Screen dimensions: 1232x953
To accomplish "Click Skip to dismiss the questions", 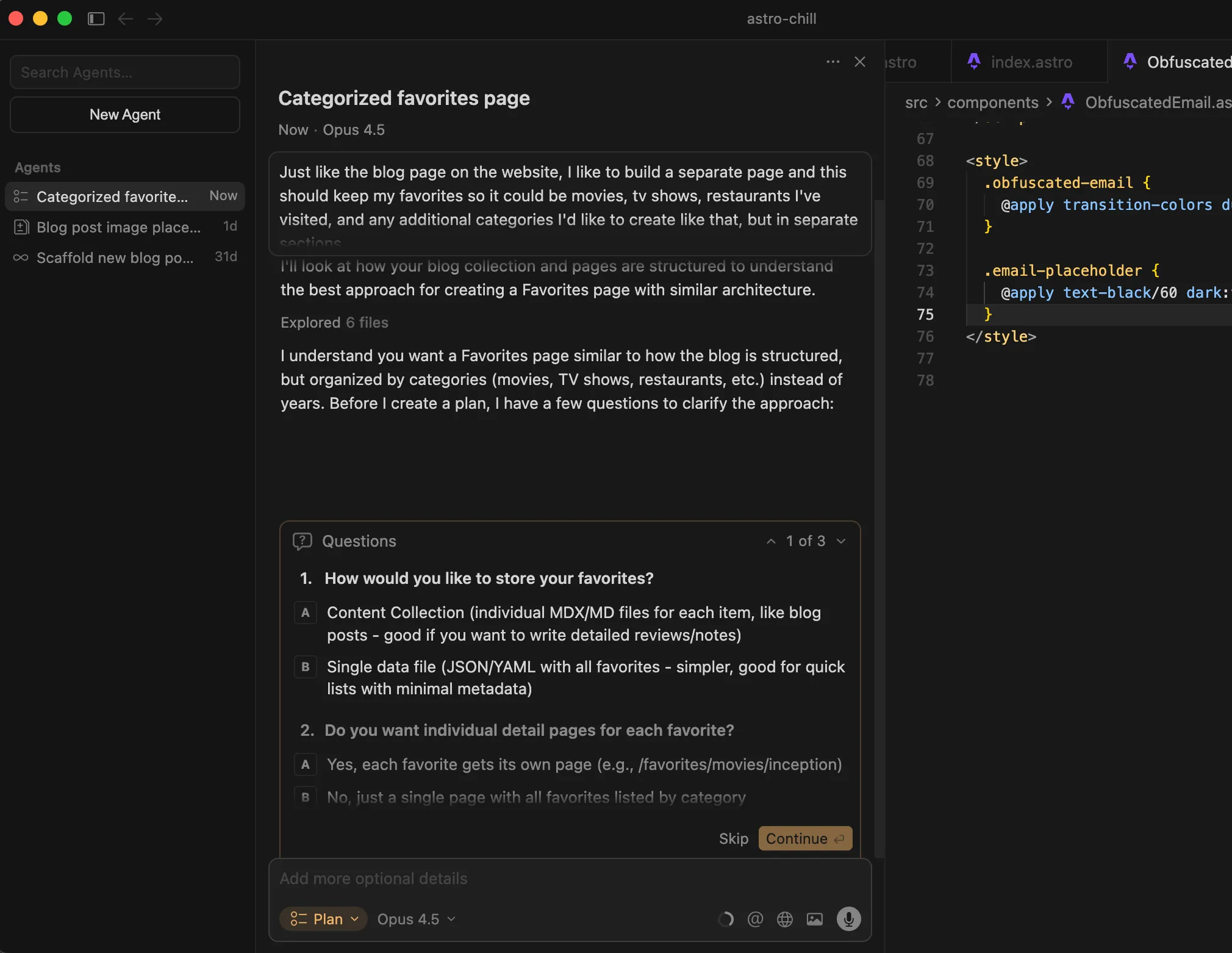I will click(733, 838).
